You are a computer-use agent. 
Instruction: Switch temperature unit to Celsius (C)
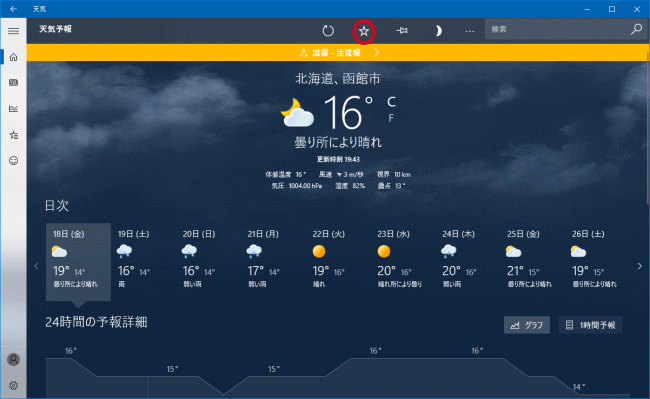[x=391, y=102]
